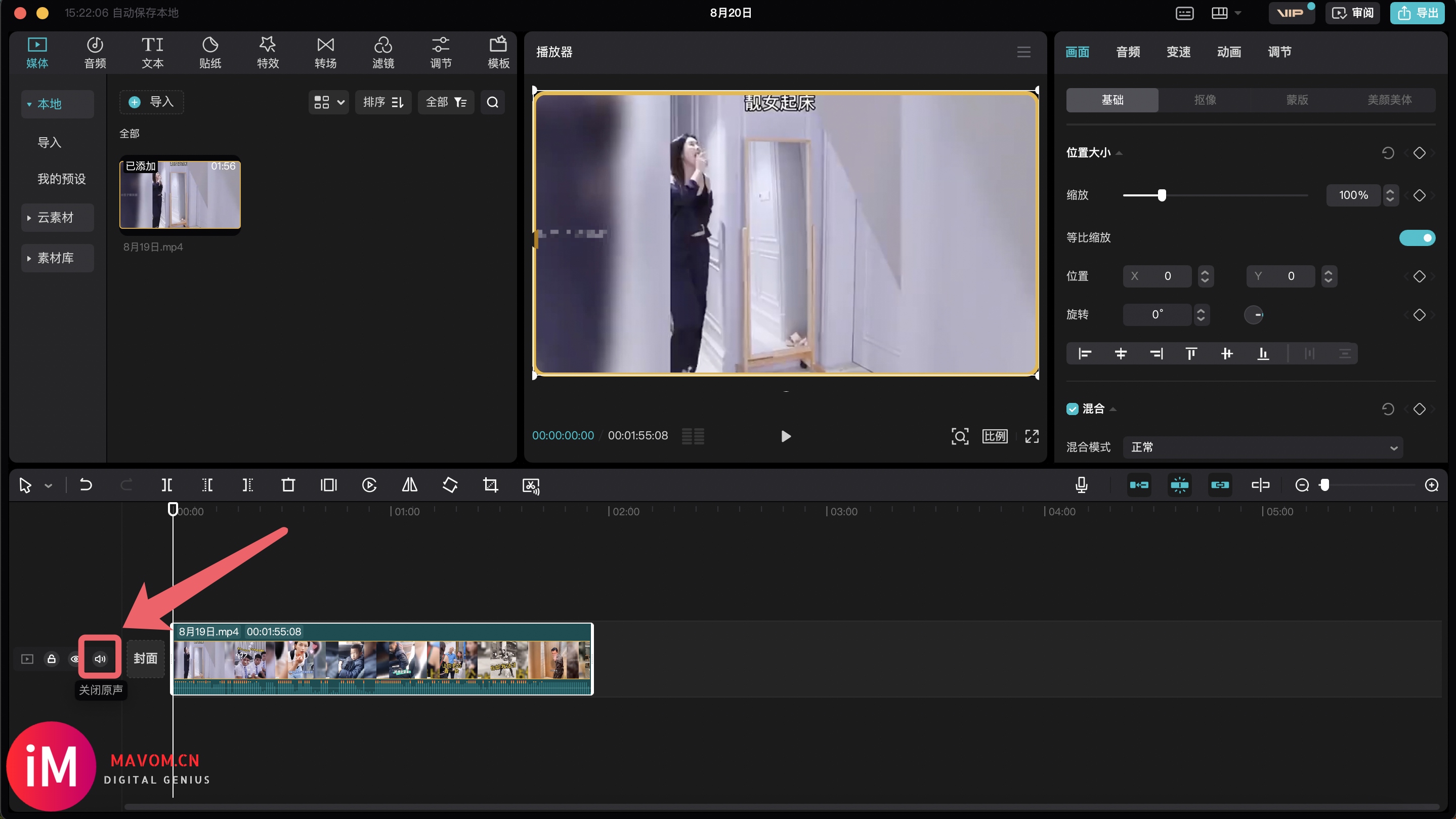
Task: Toggle the 等比缩放 switch
Action: (x=1417, y=237)
